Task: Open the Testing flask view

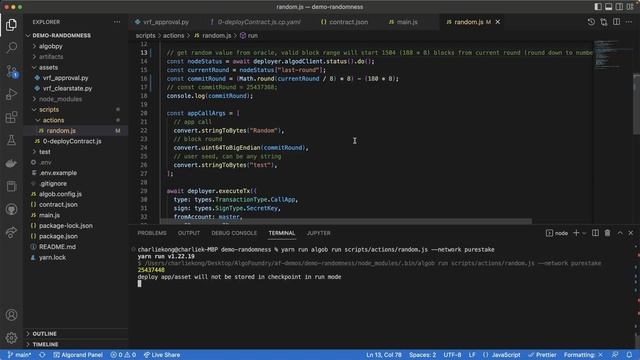Action: (x=11, y=140)
